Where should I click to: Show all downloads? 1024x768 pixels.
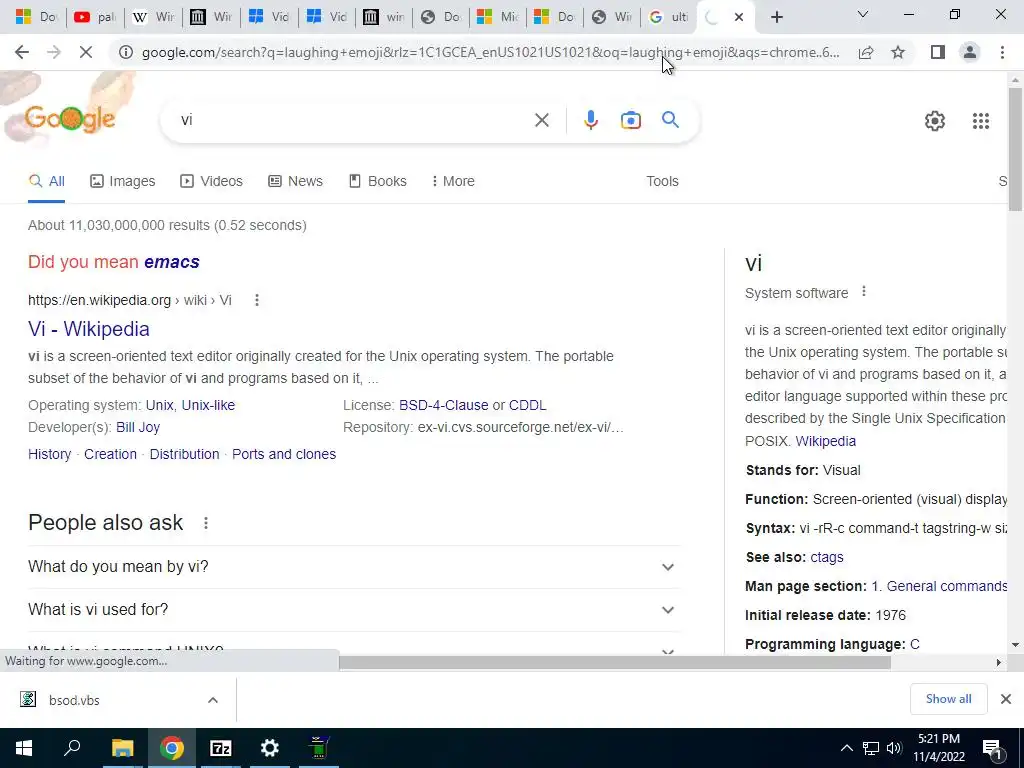tap(948, 699)
